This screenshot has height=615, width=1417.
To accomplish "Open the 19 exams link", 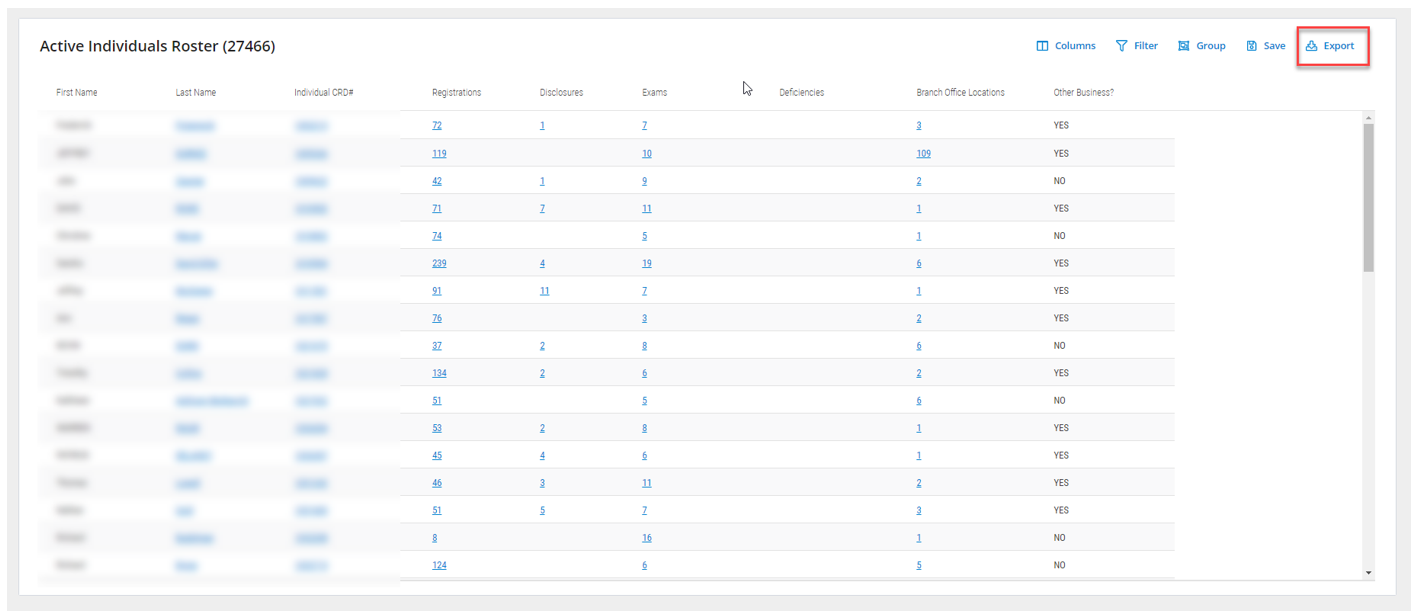I will click(647, 264).
